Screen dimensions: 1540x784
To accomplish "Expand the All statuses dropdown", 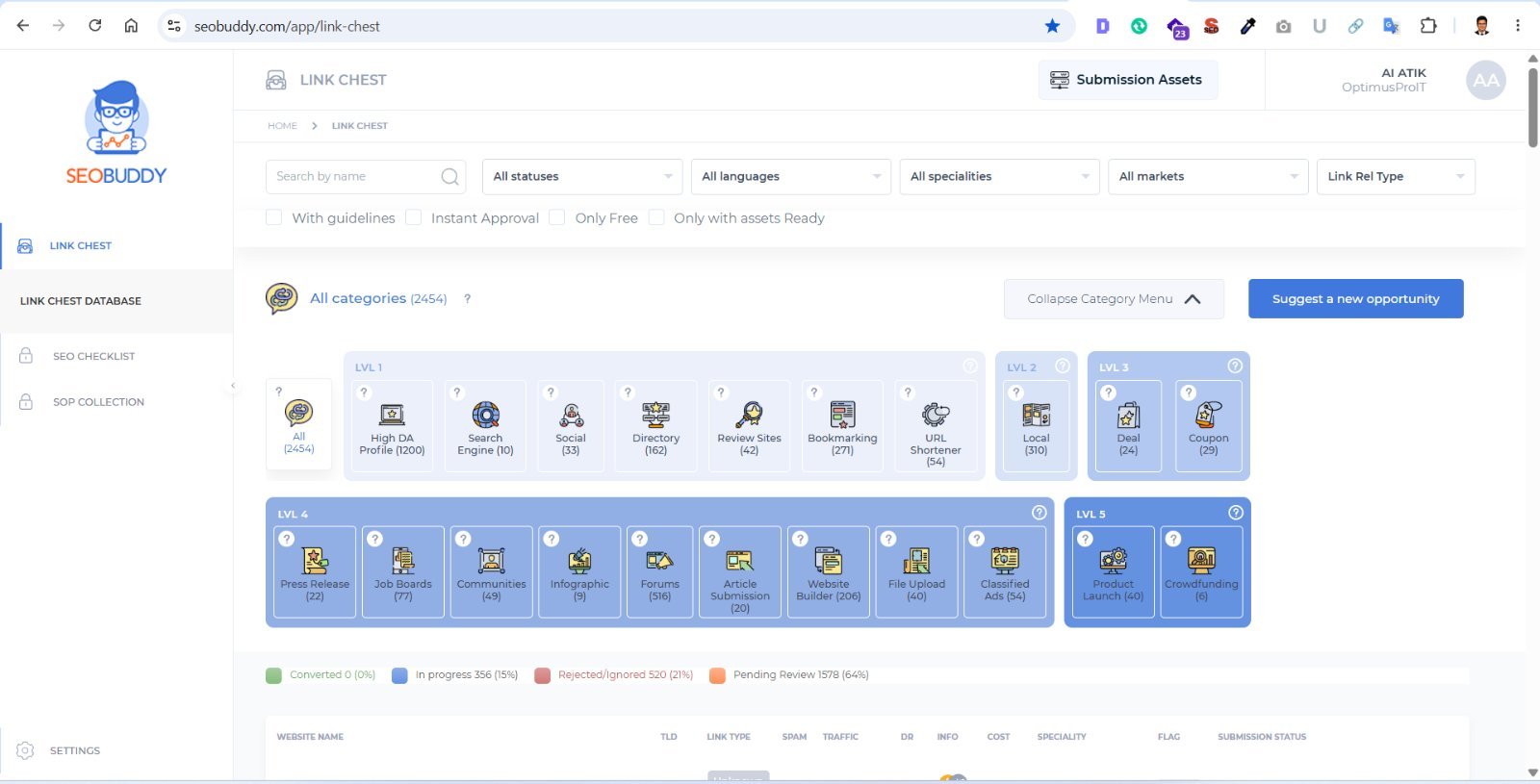I will [582, 177].
